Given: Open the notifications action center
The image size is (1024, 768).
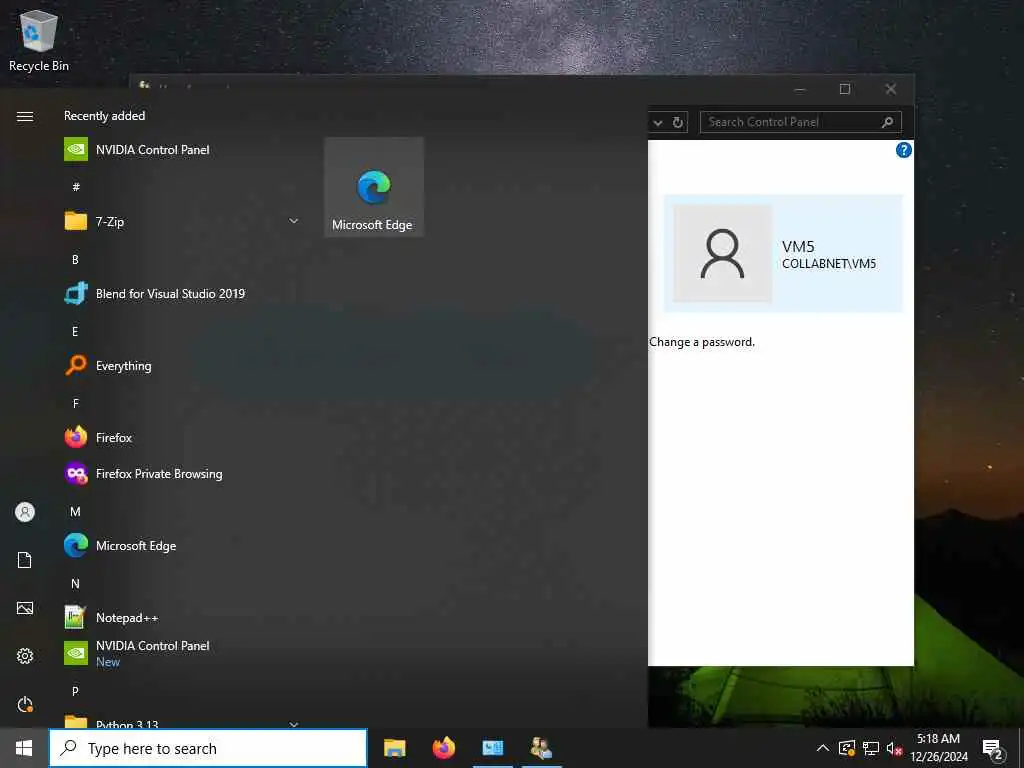Looking at the screenshot, I should [x=993, y=748].
